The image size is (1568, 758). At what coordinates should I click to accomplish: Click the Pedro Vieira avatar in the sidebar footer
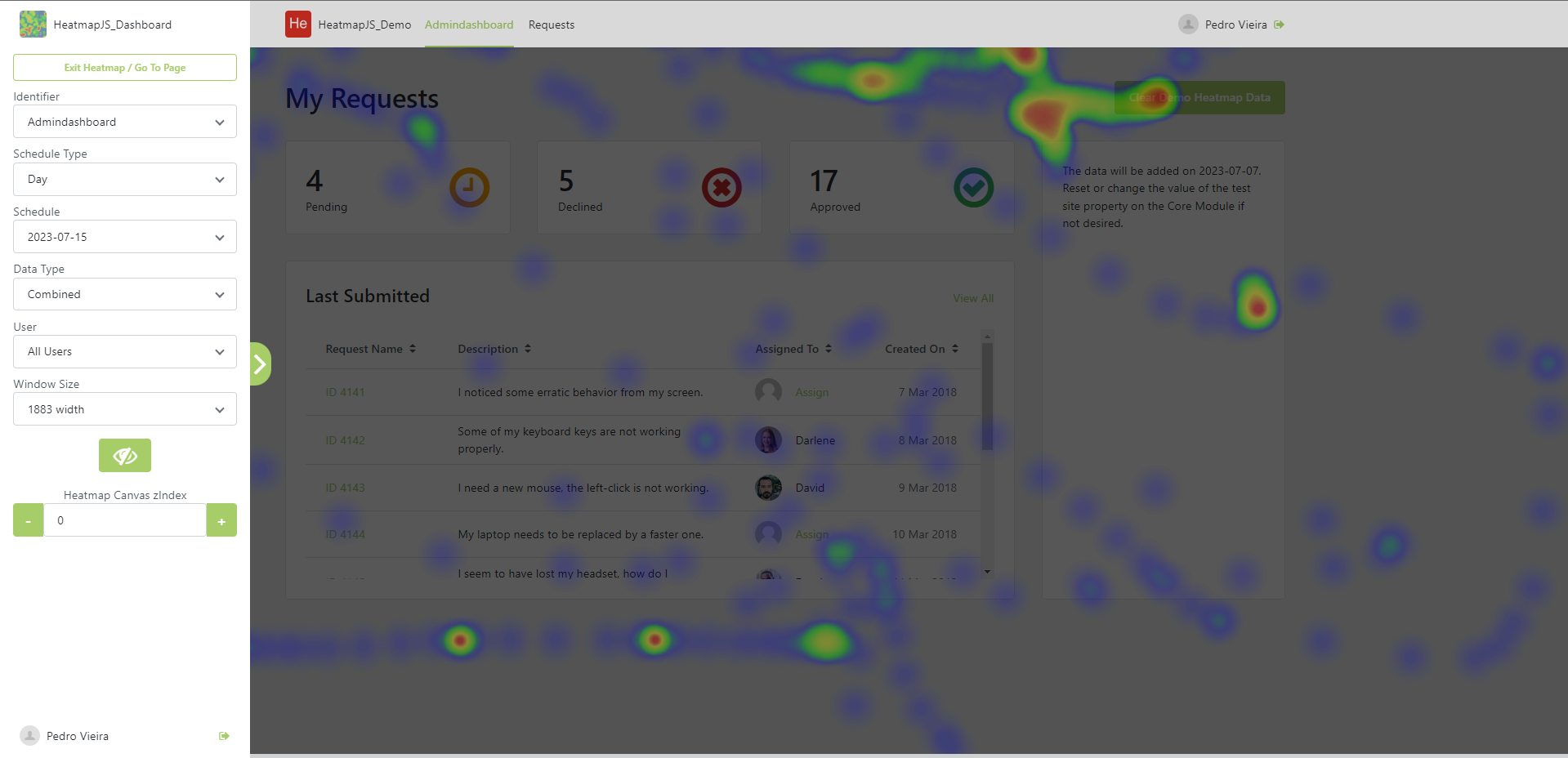(29, 736)
